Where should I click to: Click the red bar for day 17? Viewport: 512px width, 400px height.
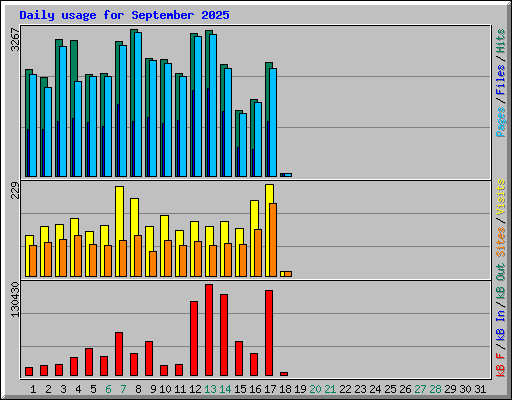(x=269, y=333)
